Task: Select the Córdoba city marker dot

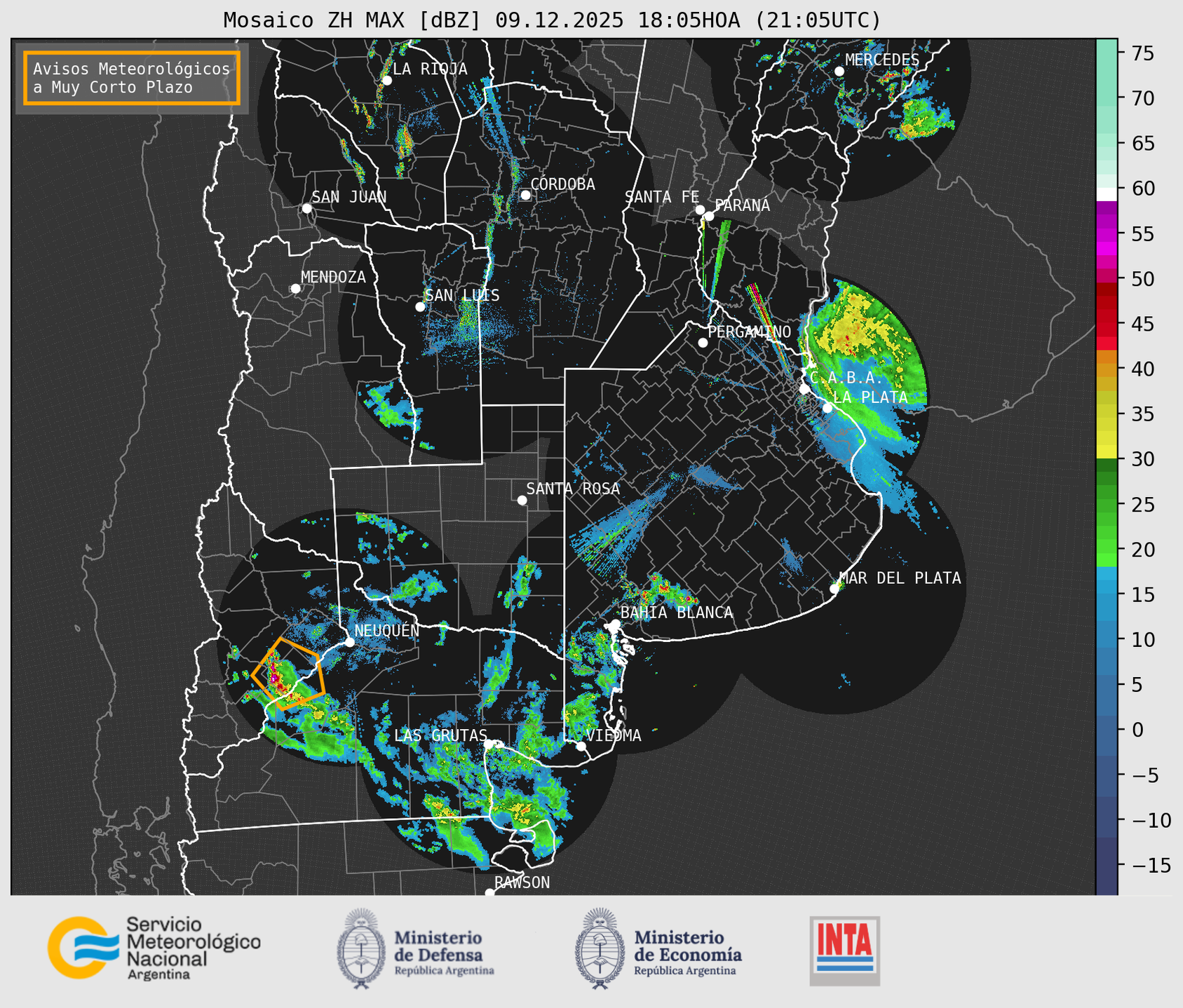Action: point(525,195)
